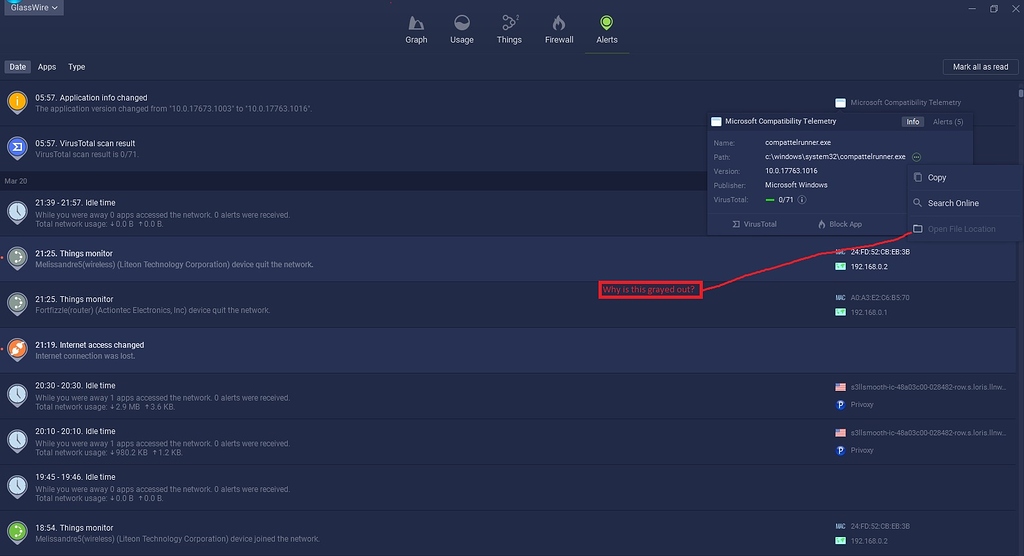
Task: Open the Firewall view
Action: (x=559, y=29)
